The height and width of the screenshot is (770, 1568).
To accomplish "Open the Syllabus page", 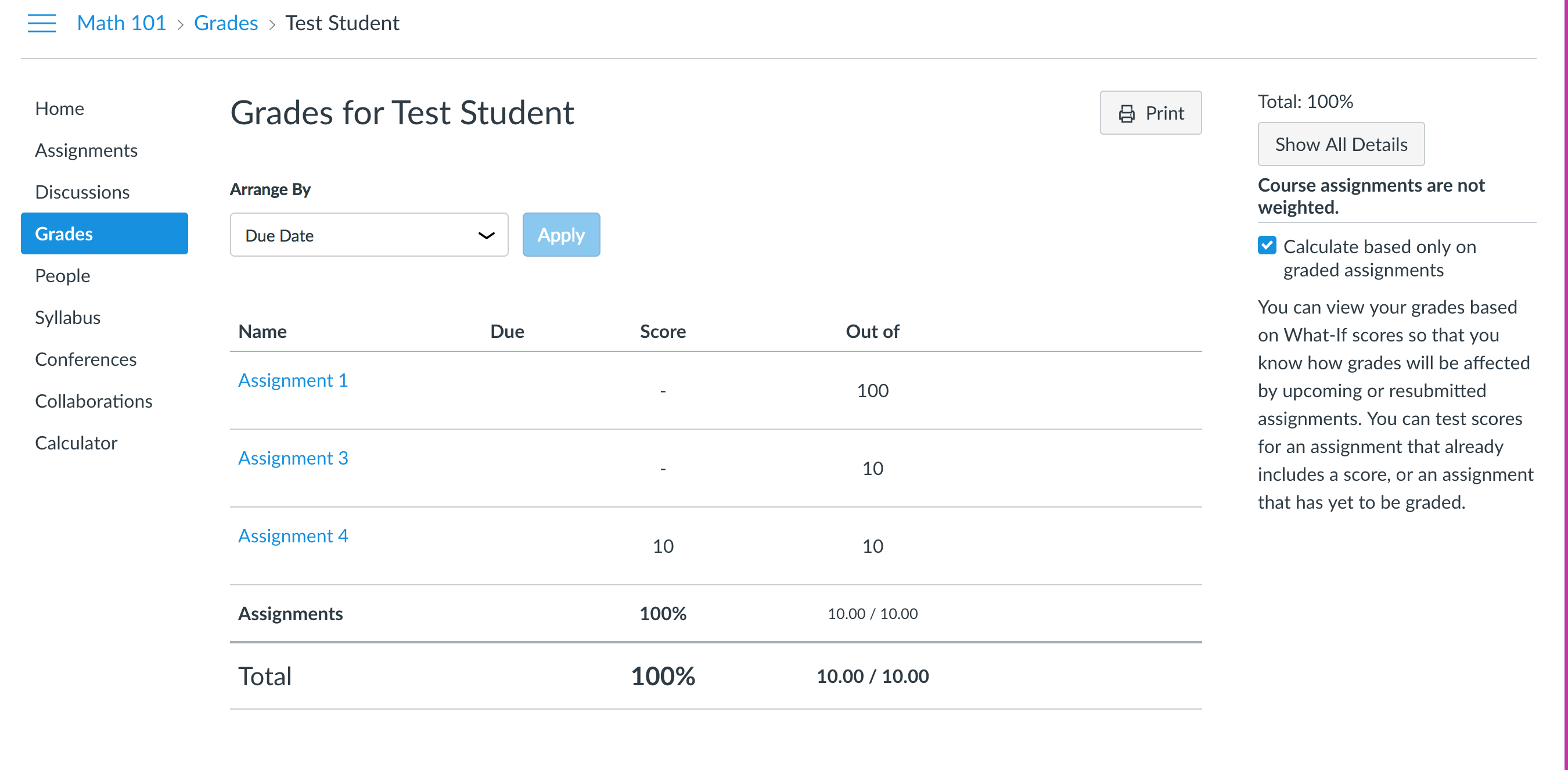I will pyautogui.click(x=67, y=317).
